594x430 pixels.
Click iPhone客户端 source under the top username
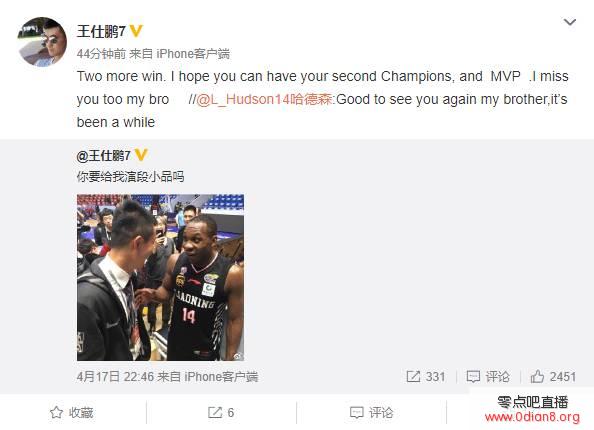193,54
